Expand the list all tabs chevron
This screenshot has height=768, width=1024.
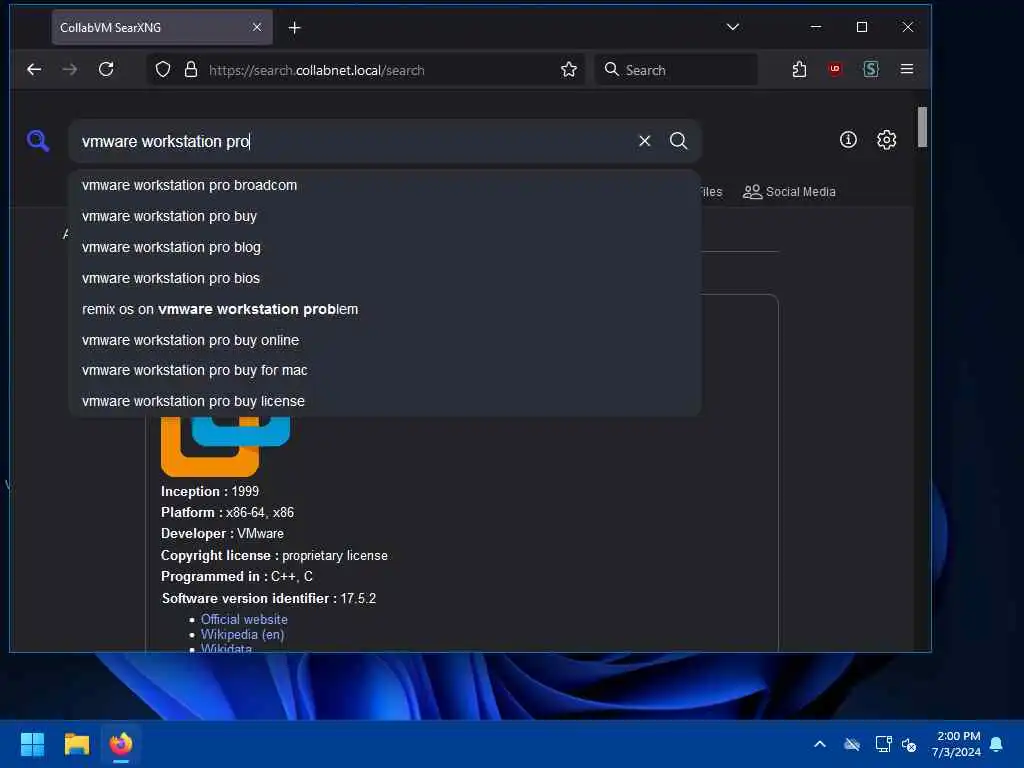pos(733,27)
